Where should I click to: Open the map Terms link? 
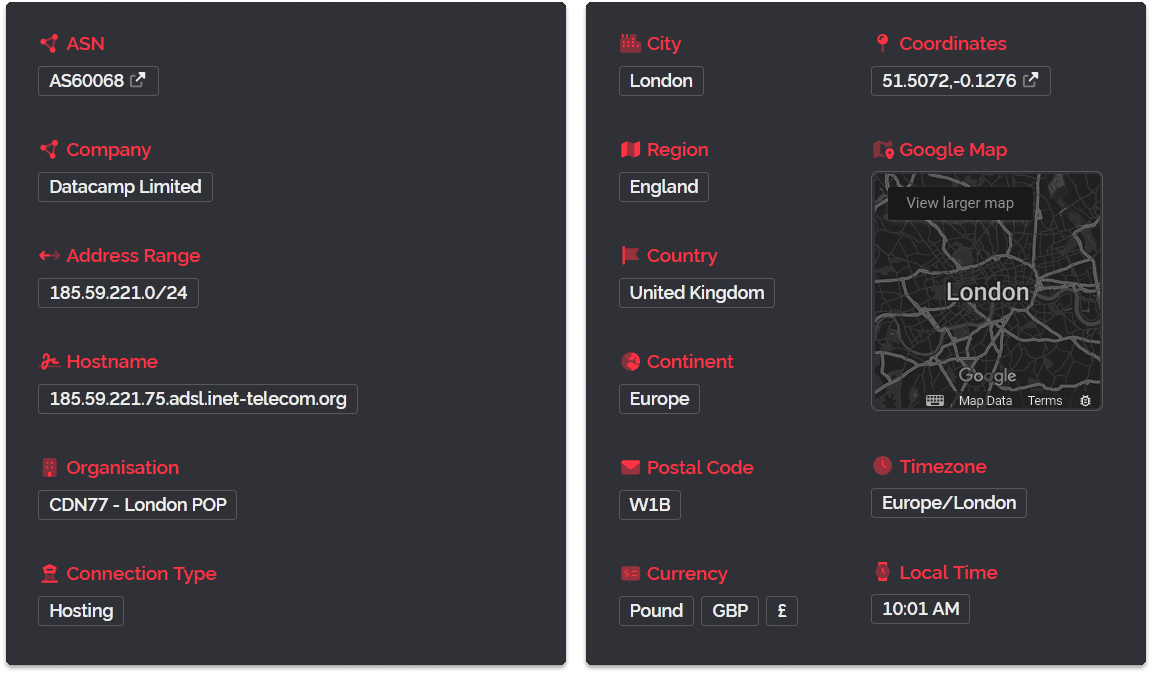(1045, 400)
